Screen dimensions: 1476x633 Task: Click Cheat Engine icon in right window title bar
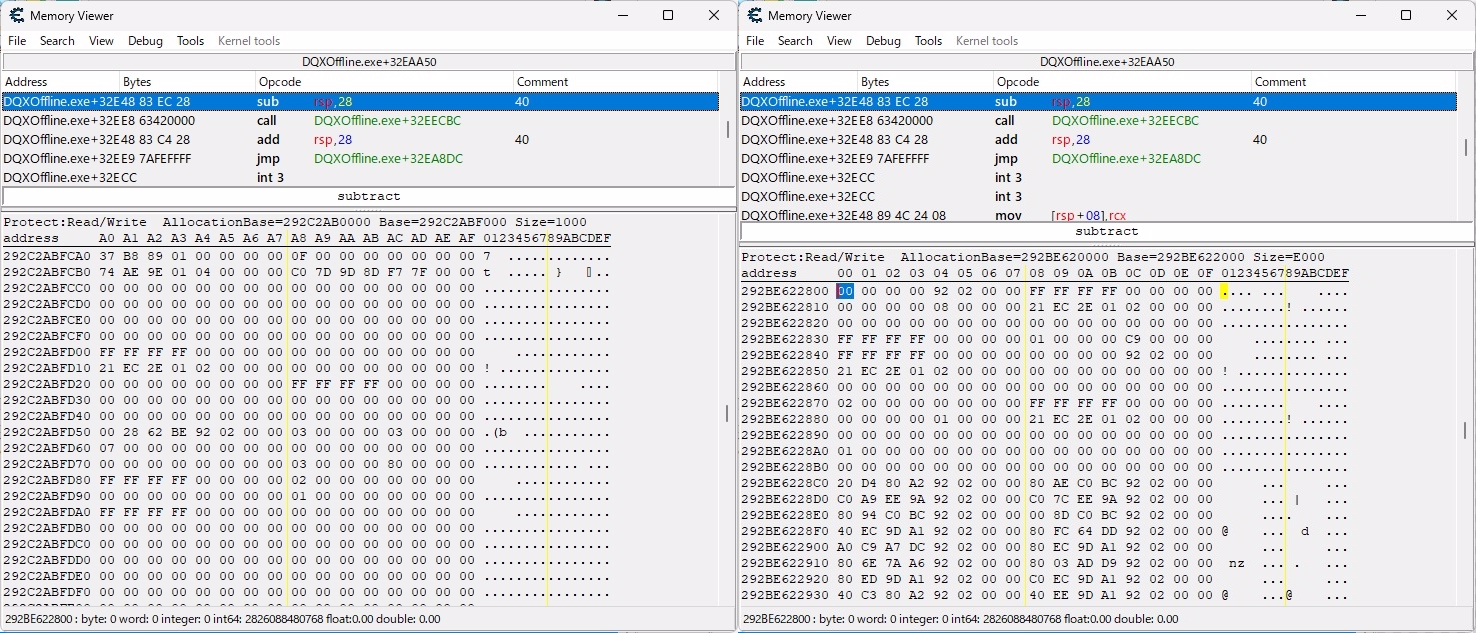point(753,16)
